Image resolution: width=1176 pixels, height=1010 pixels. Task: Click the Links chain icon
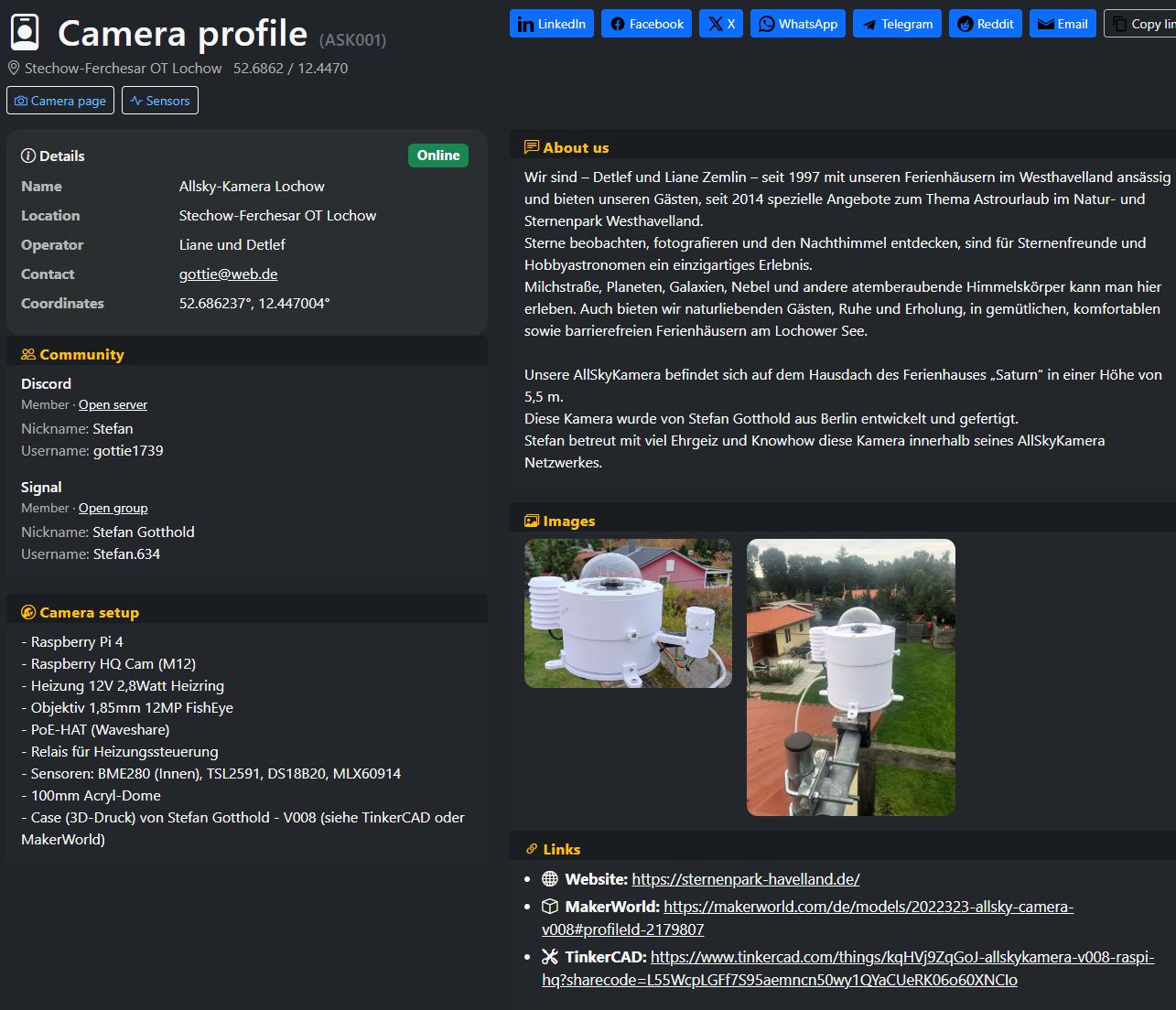[x=534, y=848]
